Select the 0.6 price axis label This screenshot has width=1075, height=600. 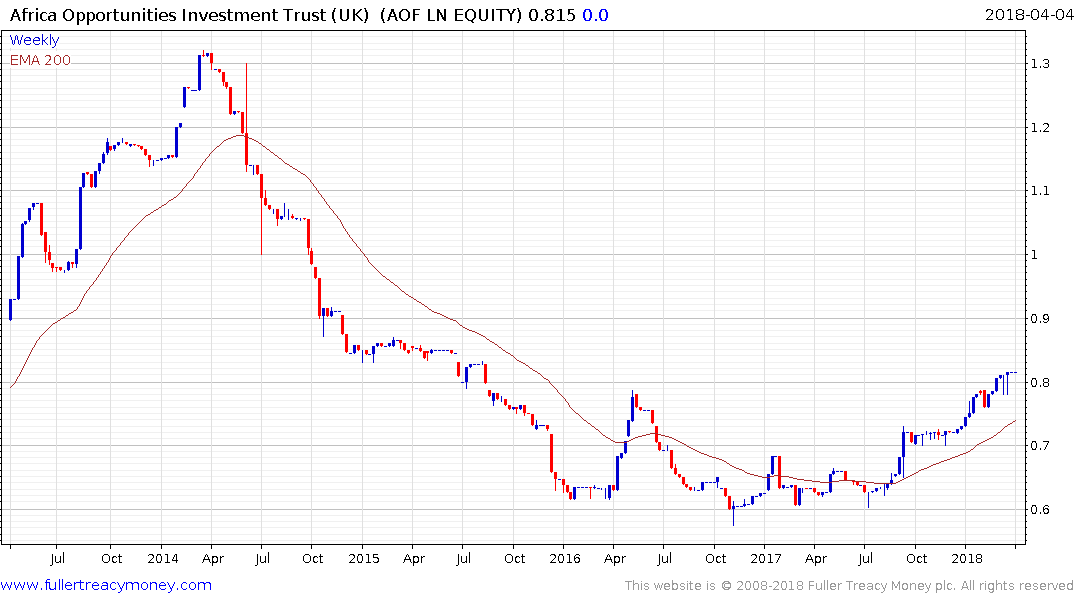(x=1039, y=509)
